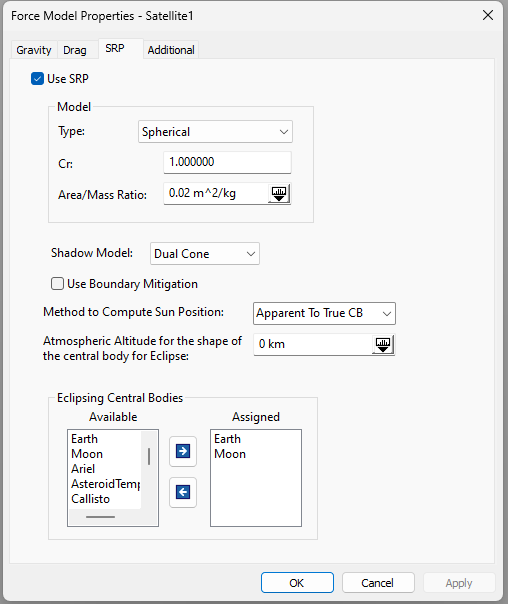
Task: Edit the Cr value field
Action: coord(227,162)
